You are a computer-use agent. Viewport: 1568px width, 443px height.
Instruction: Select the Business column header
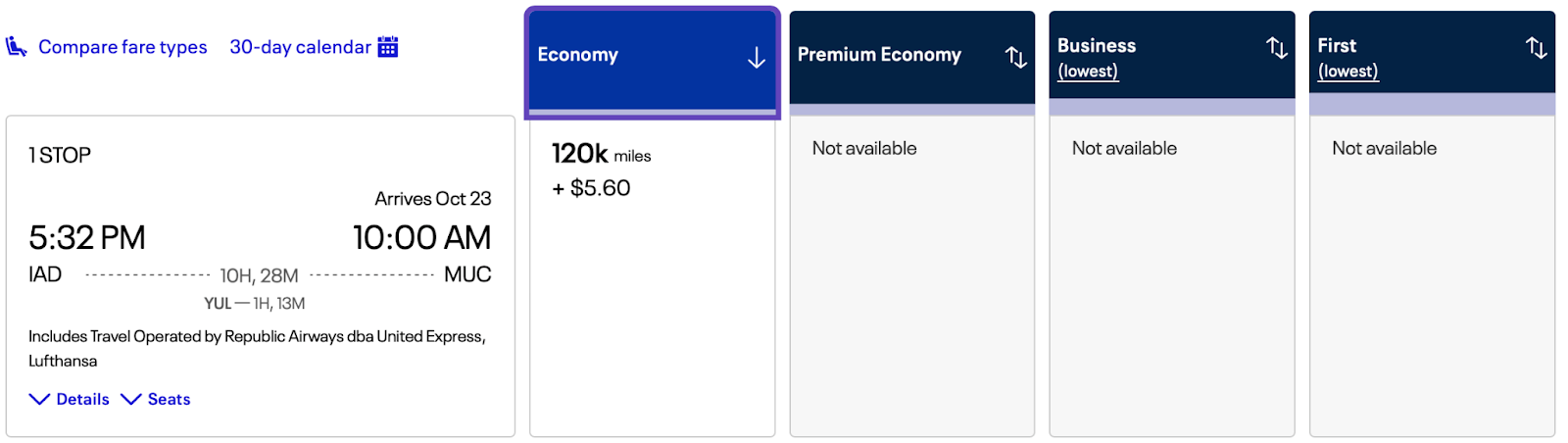1097,45
